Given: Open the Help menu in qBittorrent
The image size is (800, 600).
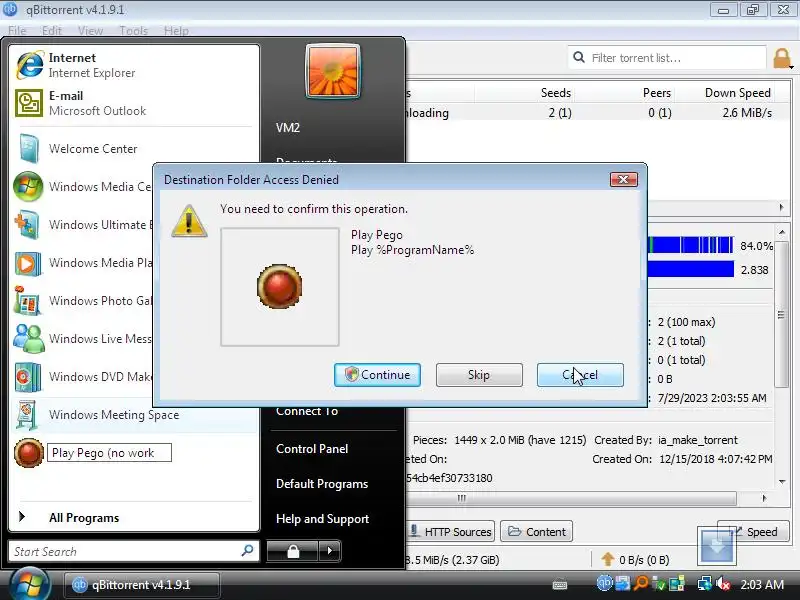Looking at the screenshot, I should (176, 31).
